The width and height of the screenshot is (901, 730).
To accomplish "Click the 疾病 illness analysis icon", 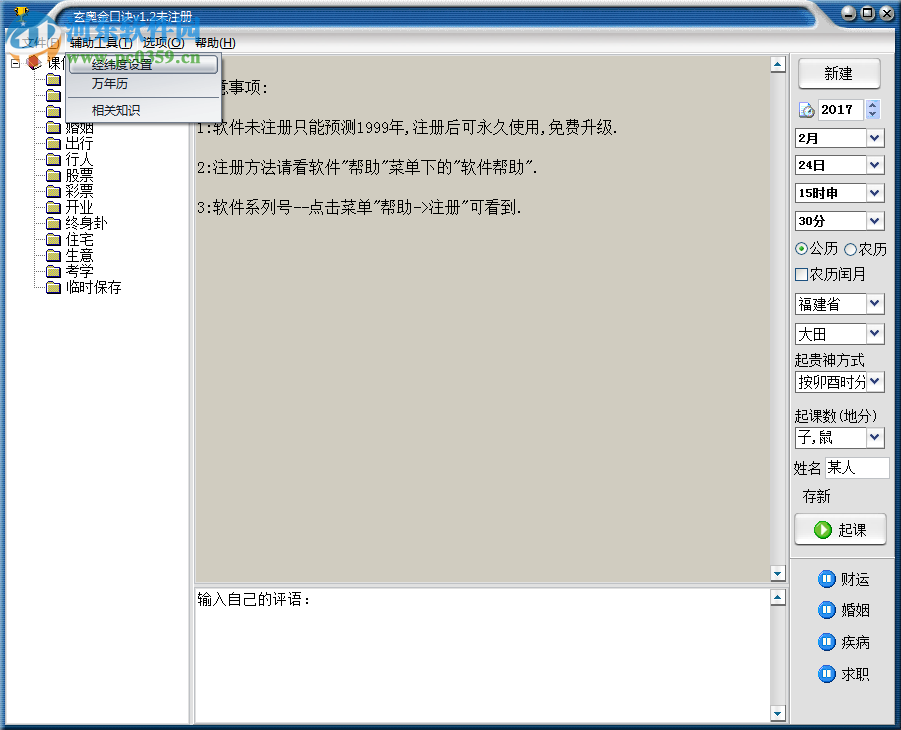I will click(x=827, y=642).
